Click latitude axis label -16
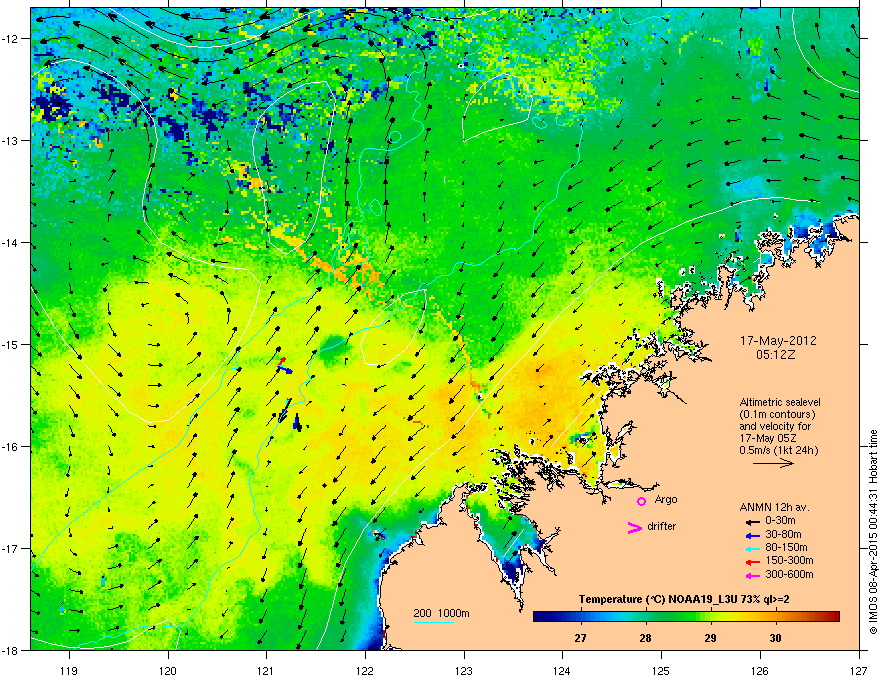The image size is (880, 680). pos(10,447)
